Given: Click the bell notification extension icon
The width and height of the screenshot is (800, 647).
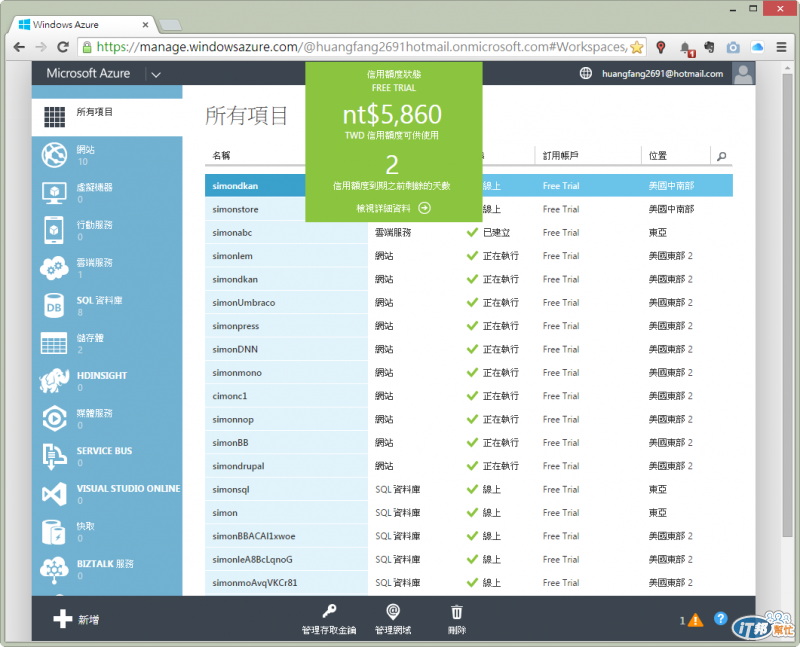Looking at the screenshot, I should click(x=687, y=48).
